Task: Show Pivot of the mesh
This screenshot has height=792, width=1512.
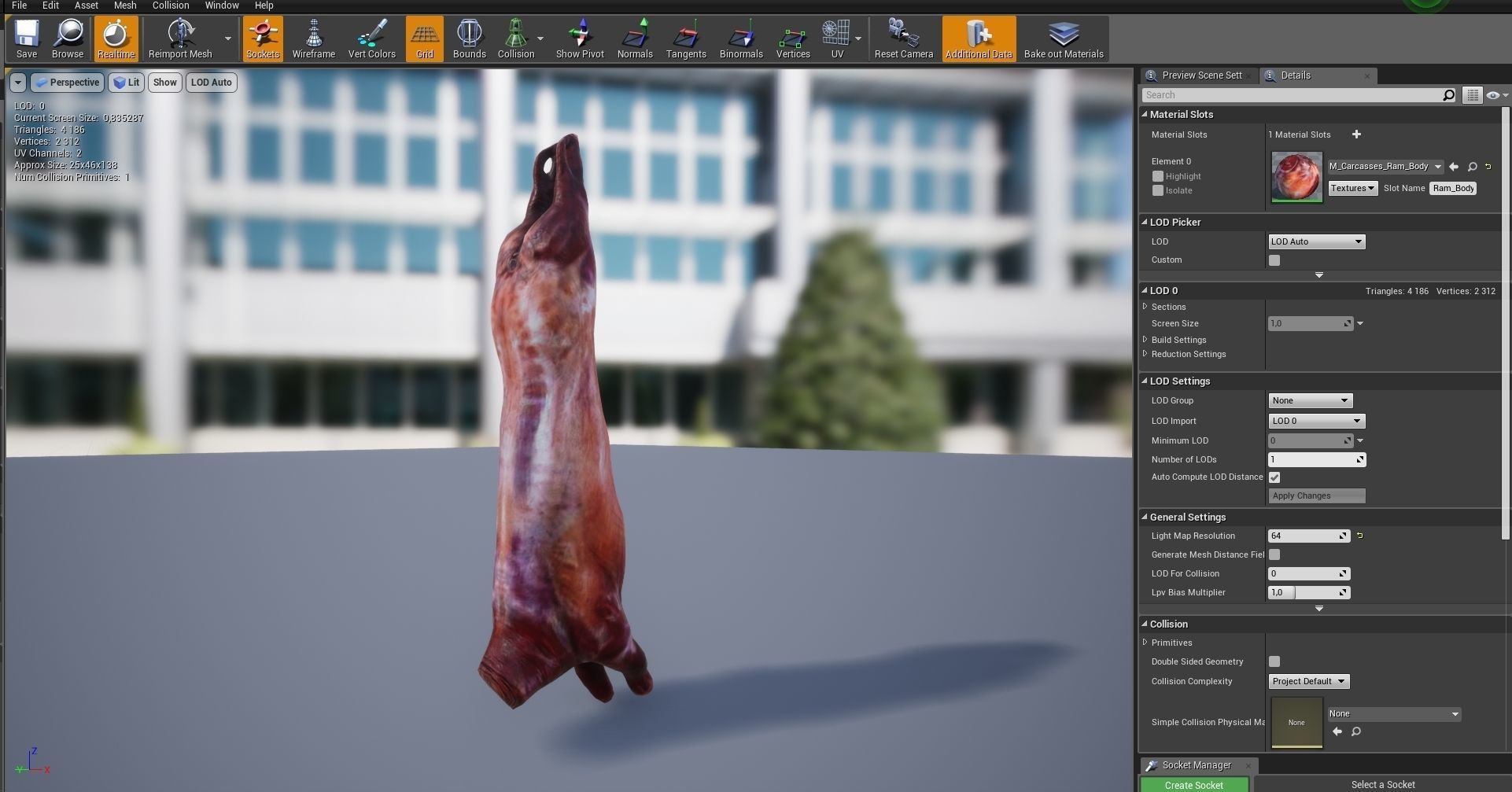Action: click(580, 39)
